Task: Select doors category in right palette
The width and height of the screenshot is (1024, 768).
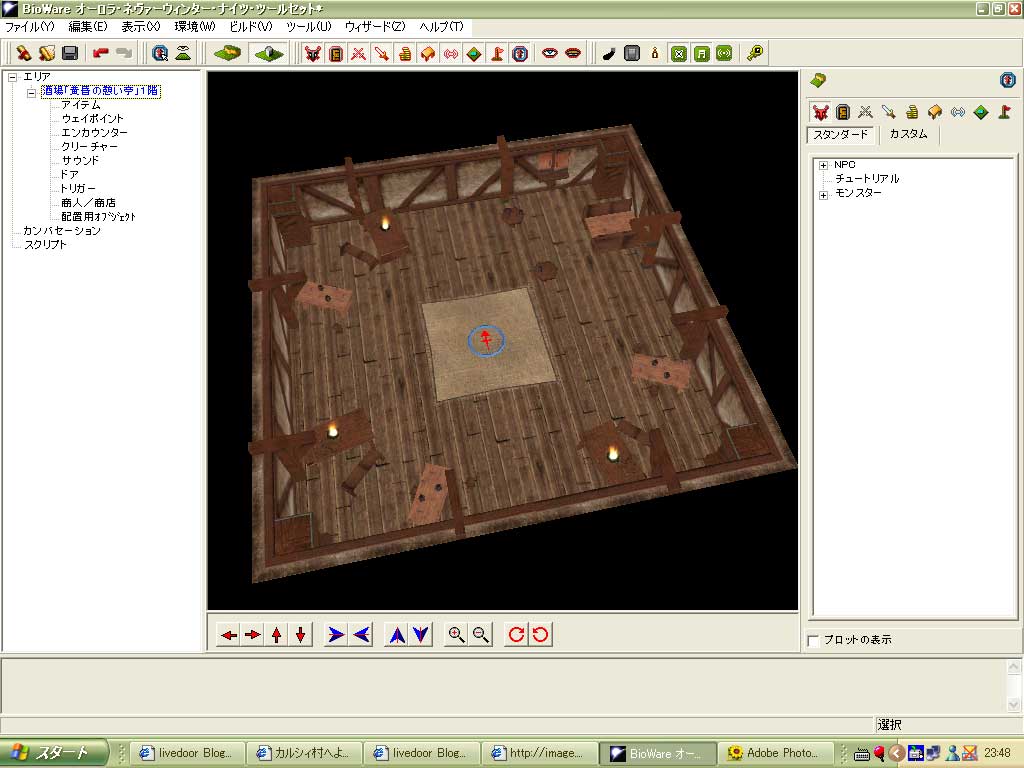Action: click(x=843, y=112)
